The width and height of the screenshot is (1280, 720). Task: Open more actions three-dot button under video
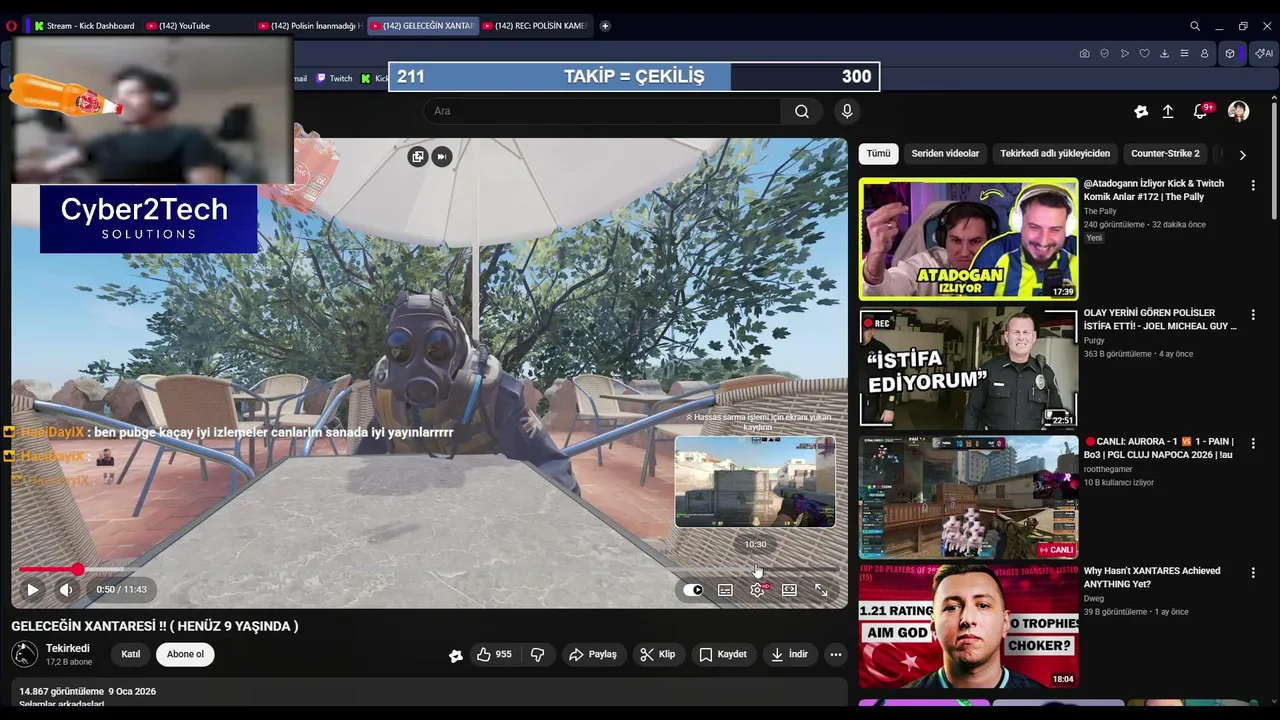(x=835, y=654)
